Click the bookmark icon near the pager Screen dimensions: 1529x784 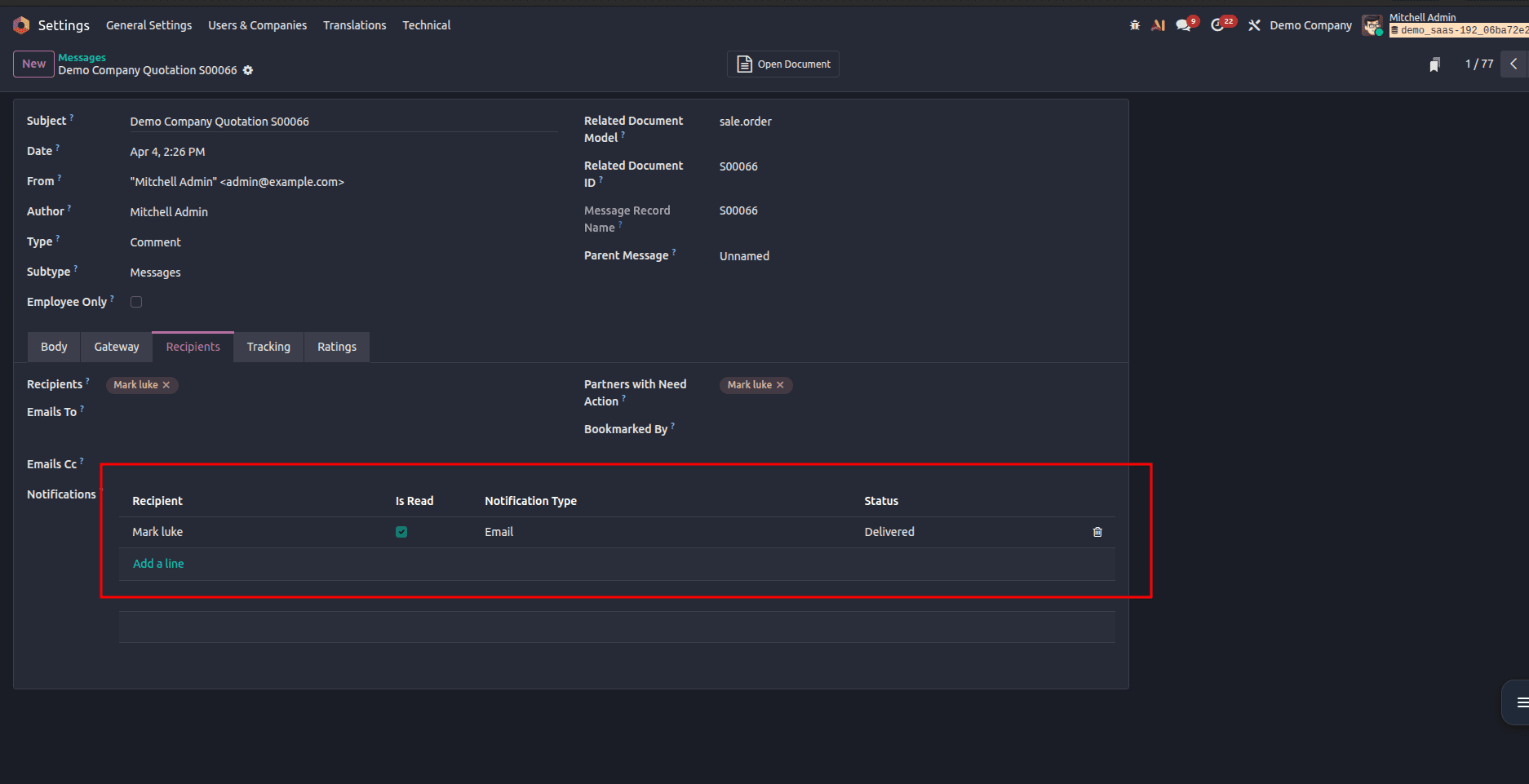tap(1434, 64)
